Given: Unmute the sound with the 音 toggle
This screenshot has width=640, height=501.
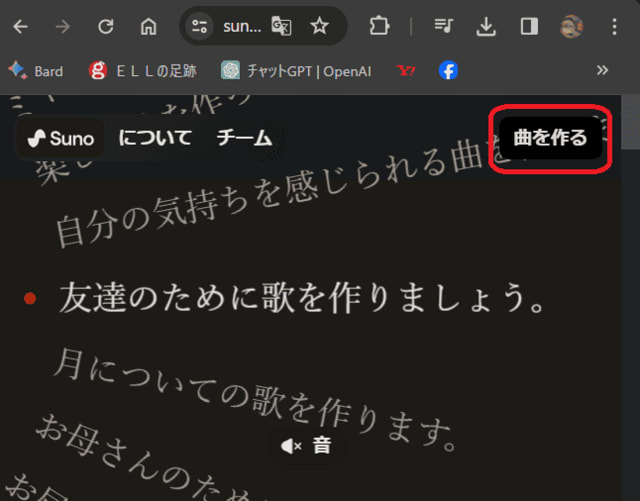Looking at the screenshot, I should 306,446.
